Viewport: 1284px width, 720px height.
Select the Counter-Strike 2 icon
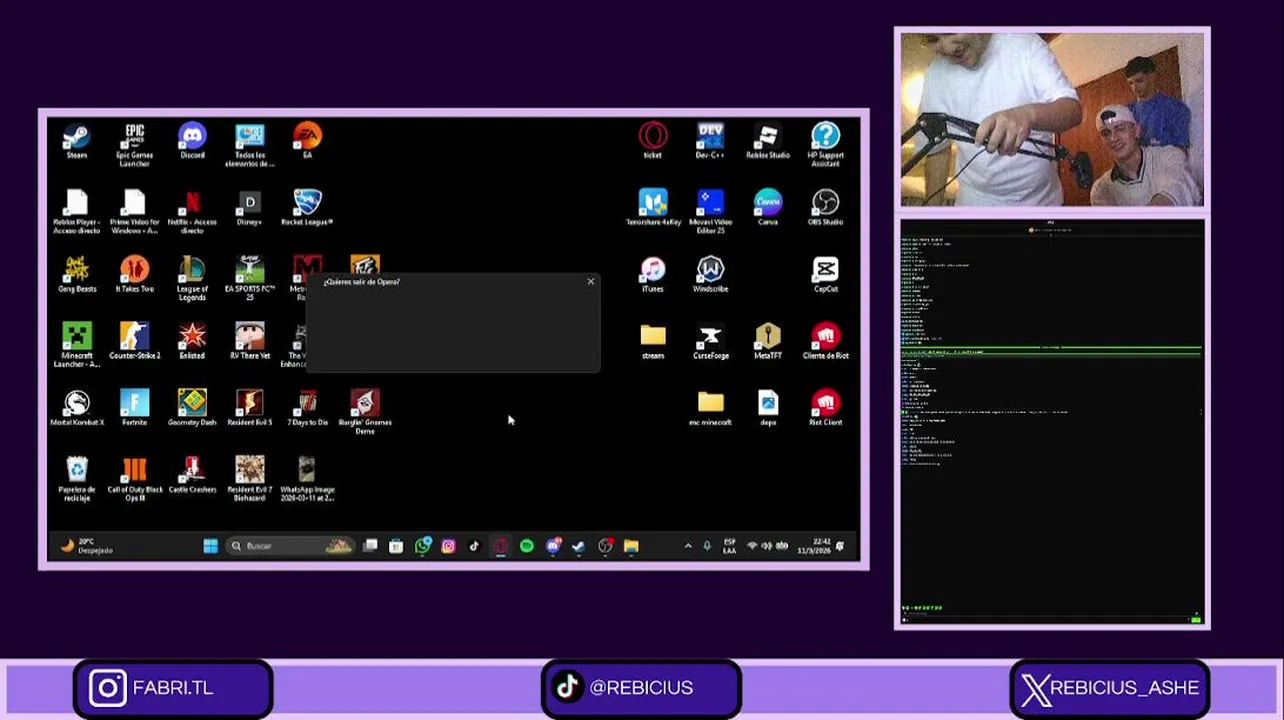[134, 342]
